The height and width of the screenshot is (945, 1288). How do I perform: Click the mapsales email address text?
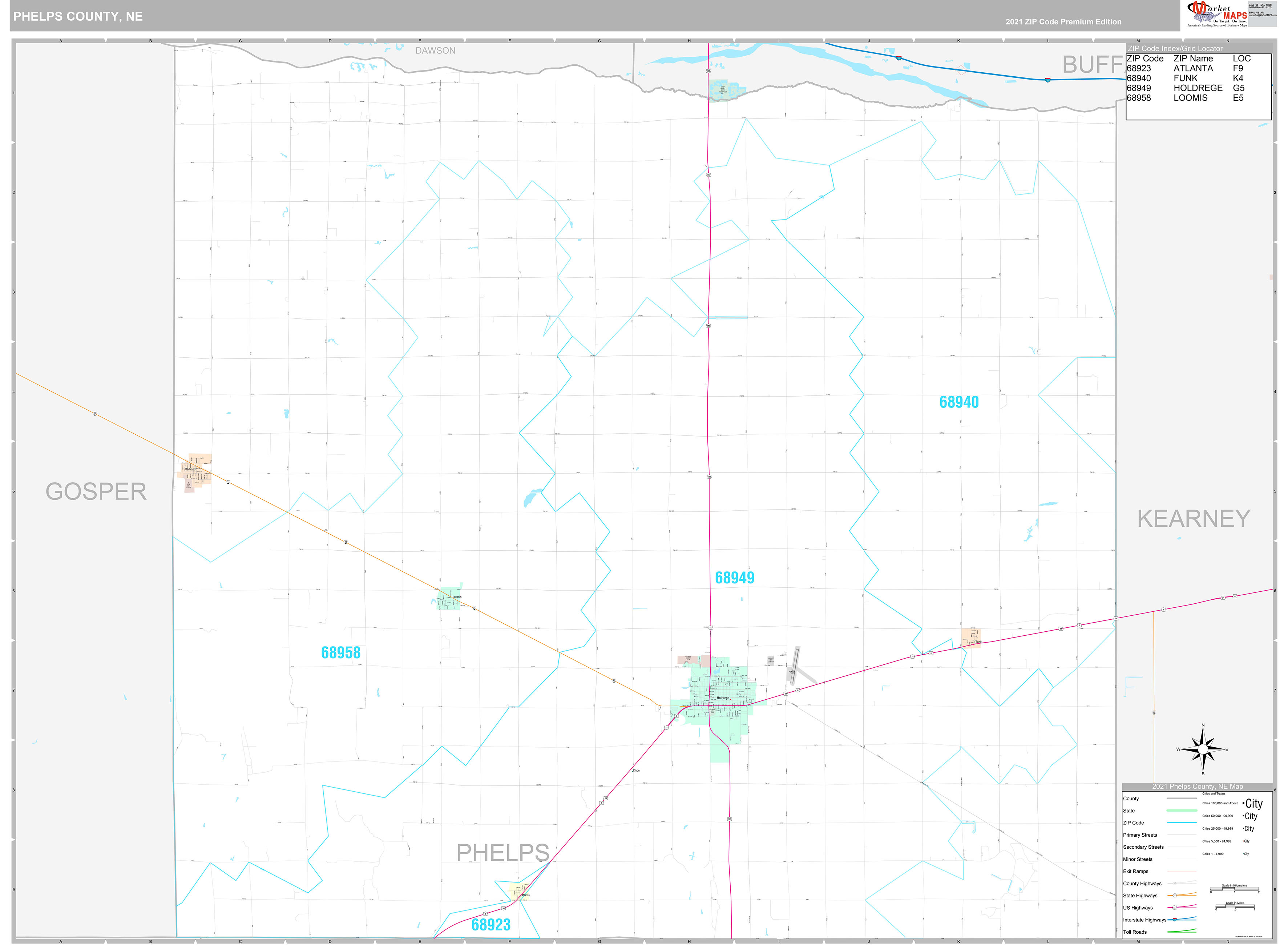pyautogui.click(x=1262, y=15)
